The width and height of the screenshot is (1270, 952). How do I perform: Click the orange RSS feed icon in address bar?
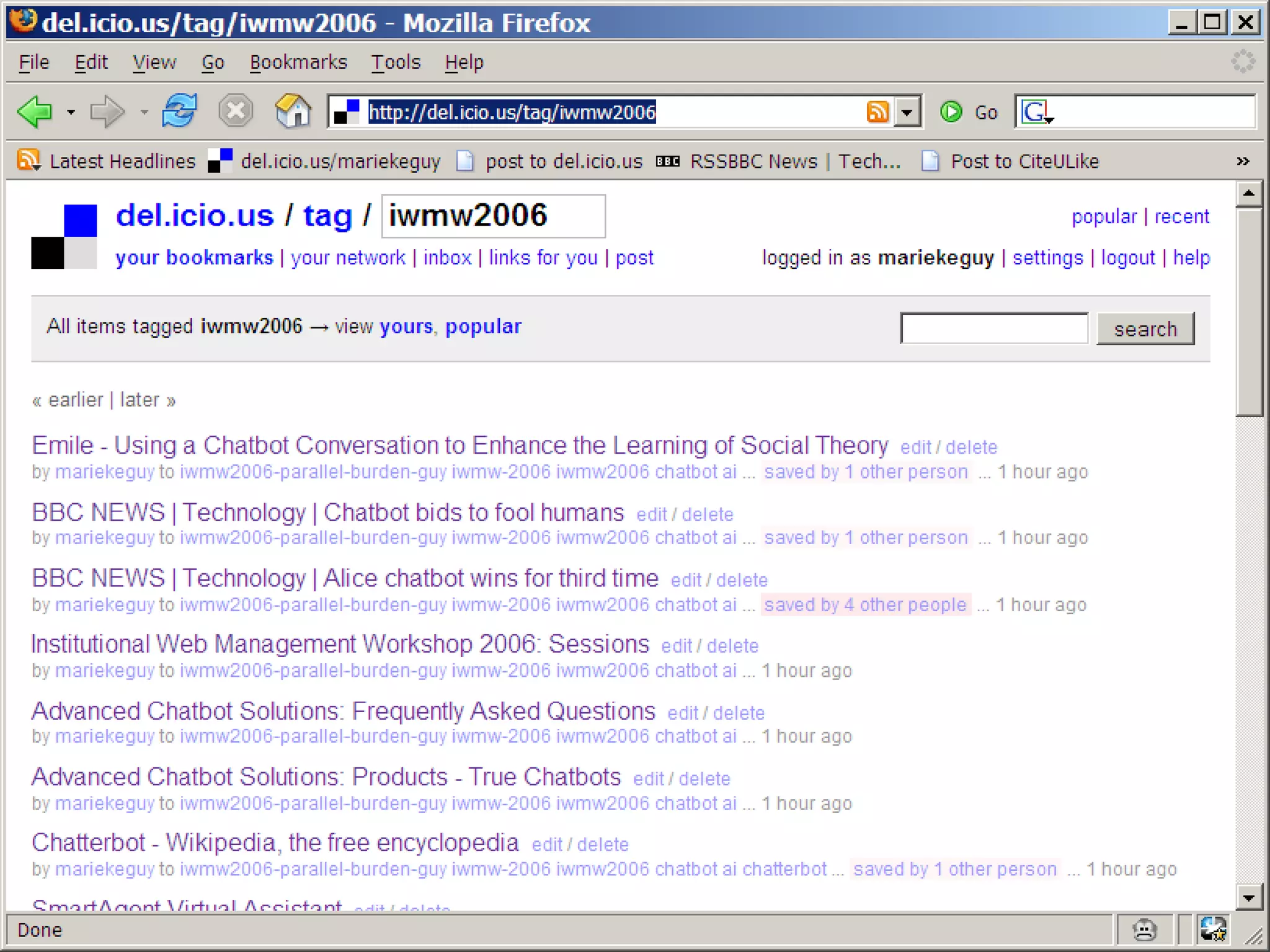coord(877,112)
